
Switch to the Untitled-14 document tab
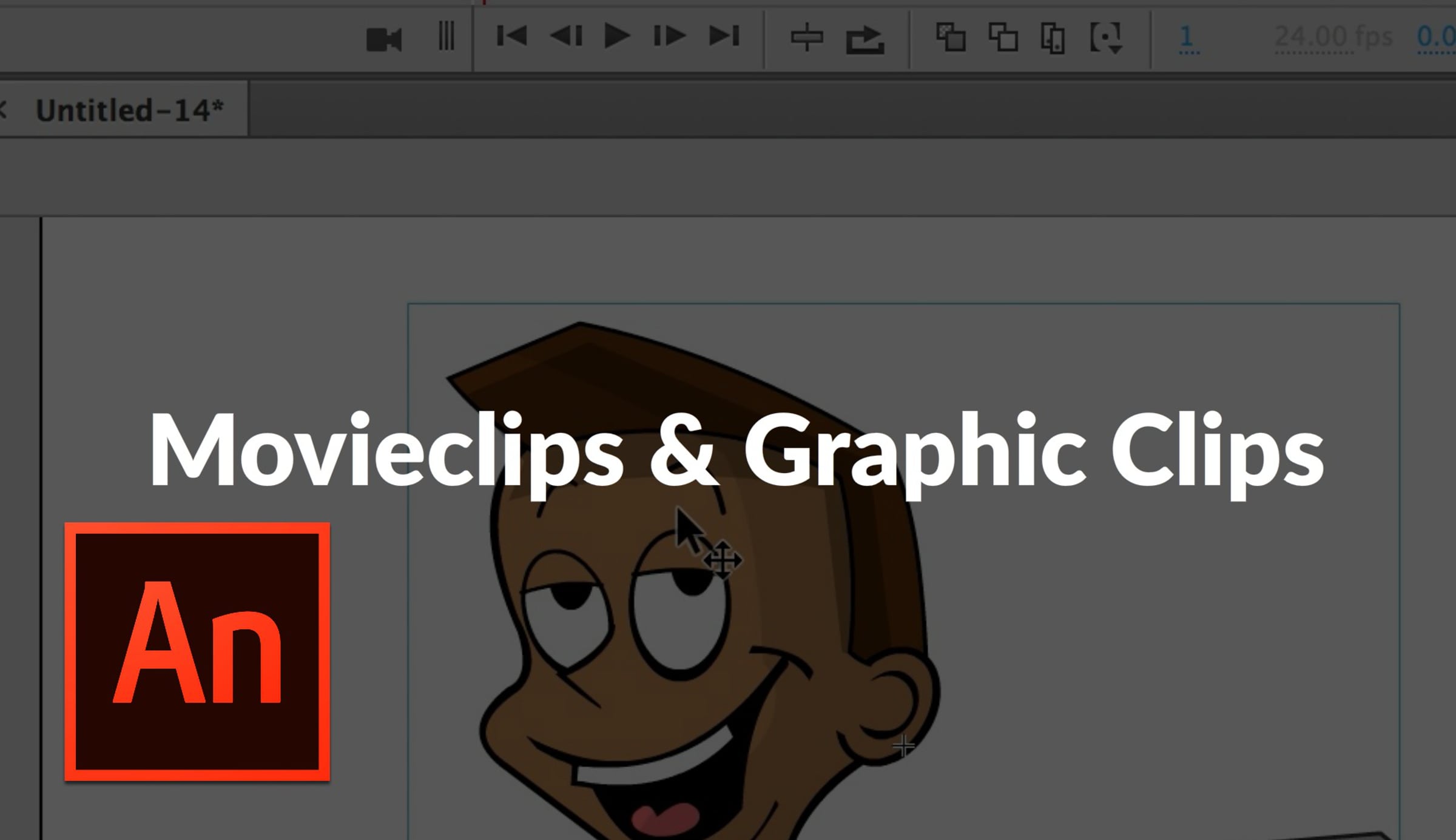(x=129, y=110)
